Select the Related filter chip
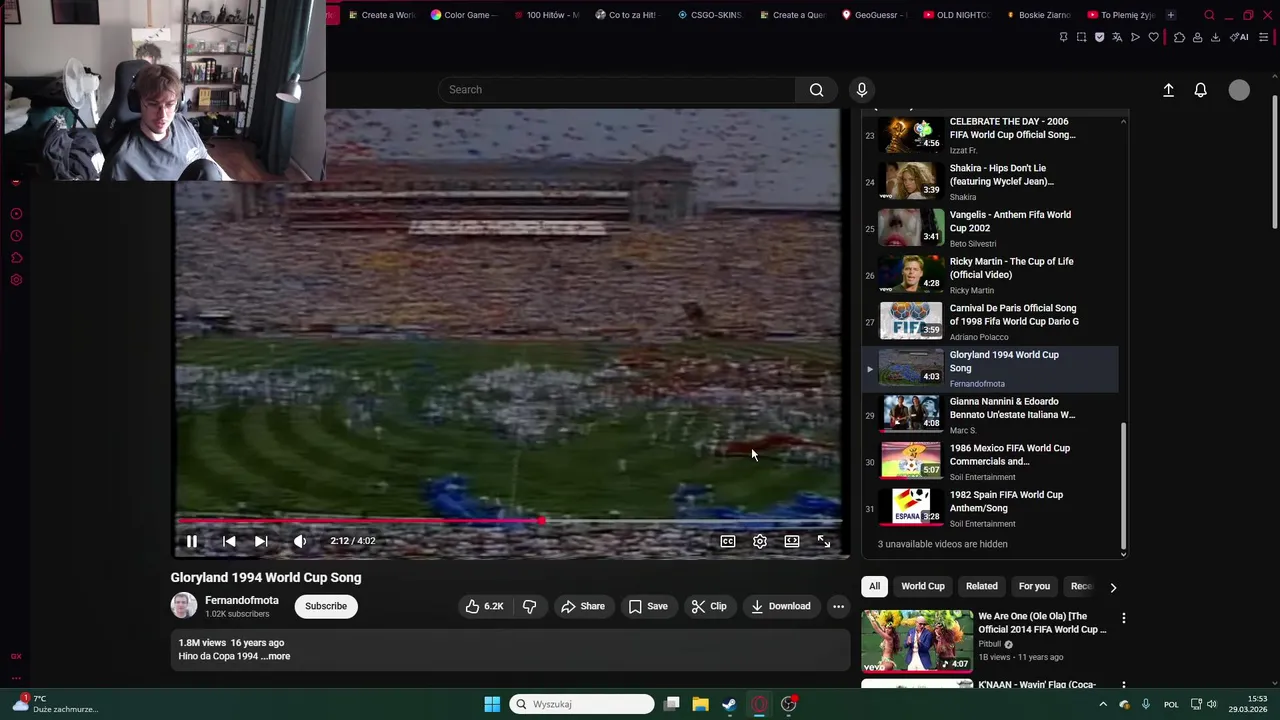This screenshot has width=1280, height=720. tap(982, 586)
